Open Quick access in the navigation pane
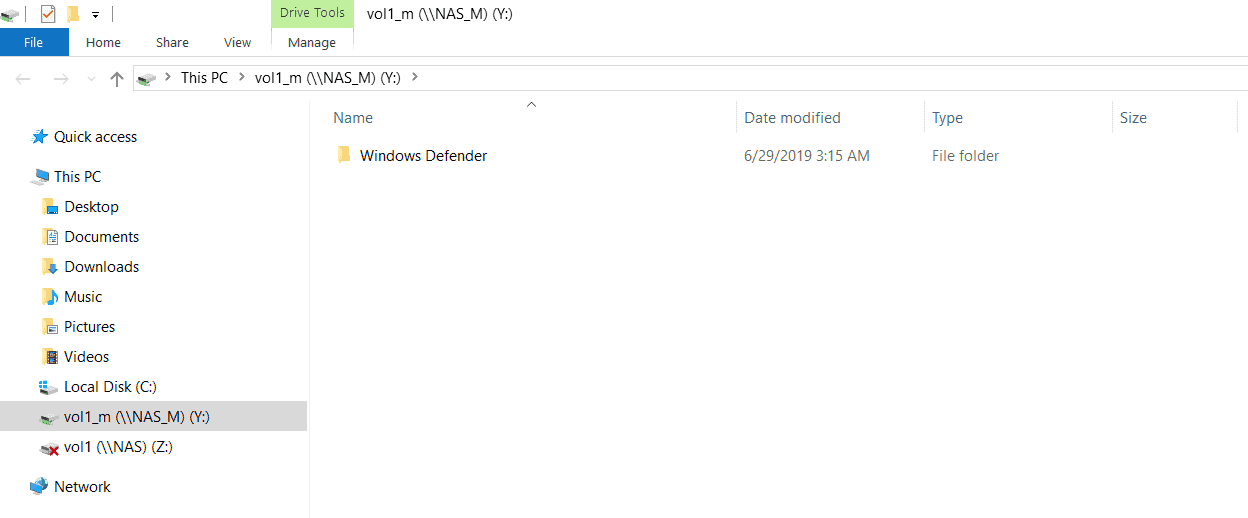The image size is (1248, 518). tap(96, 137)
